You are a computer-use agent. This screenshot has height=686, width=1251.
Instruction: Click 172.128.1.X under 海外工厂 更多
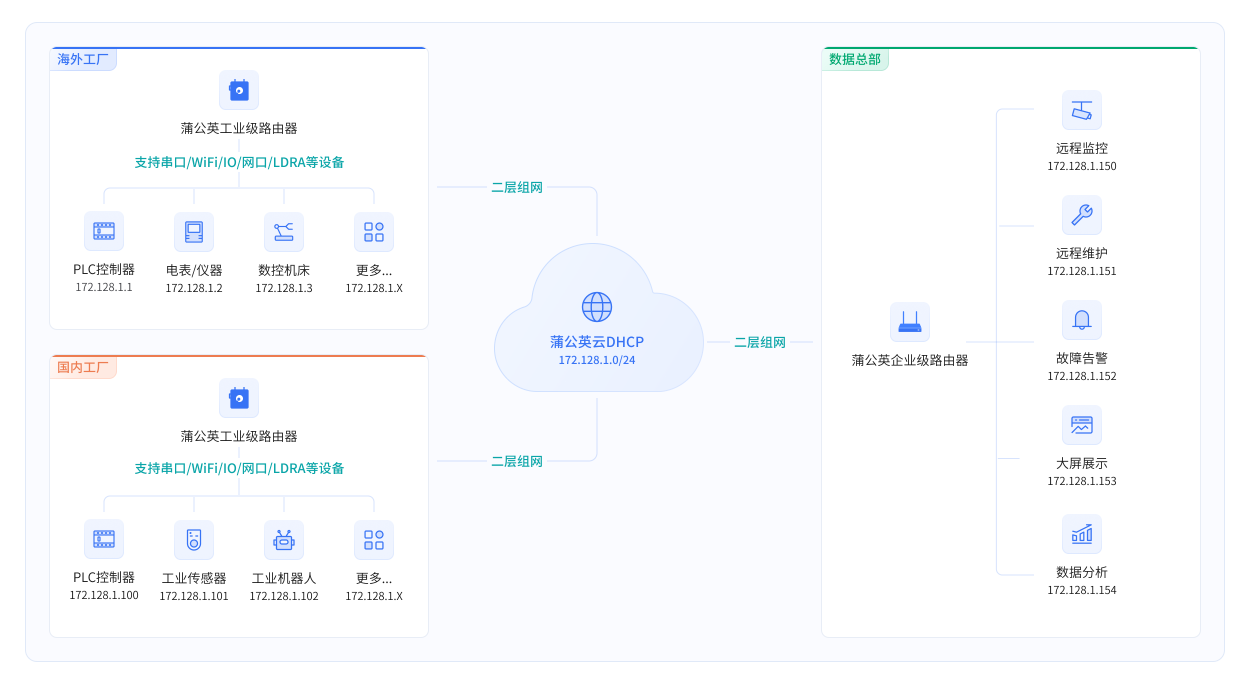(374, 288)
